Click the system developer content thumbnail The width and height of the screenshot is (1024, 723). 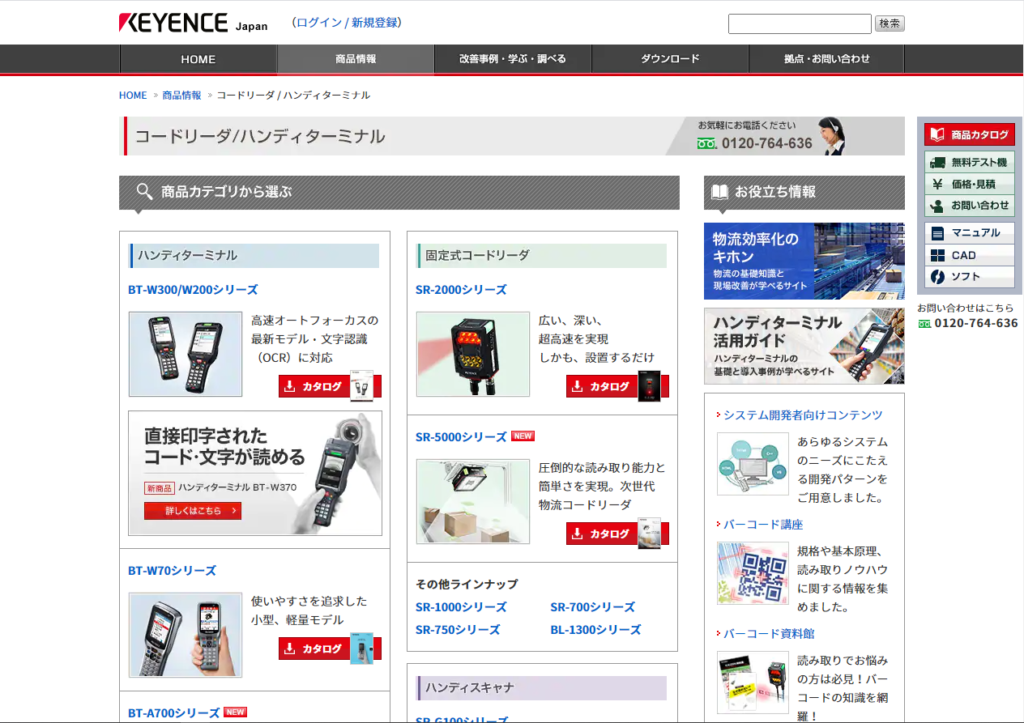click(x=752, y=464)
